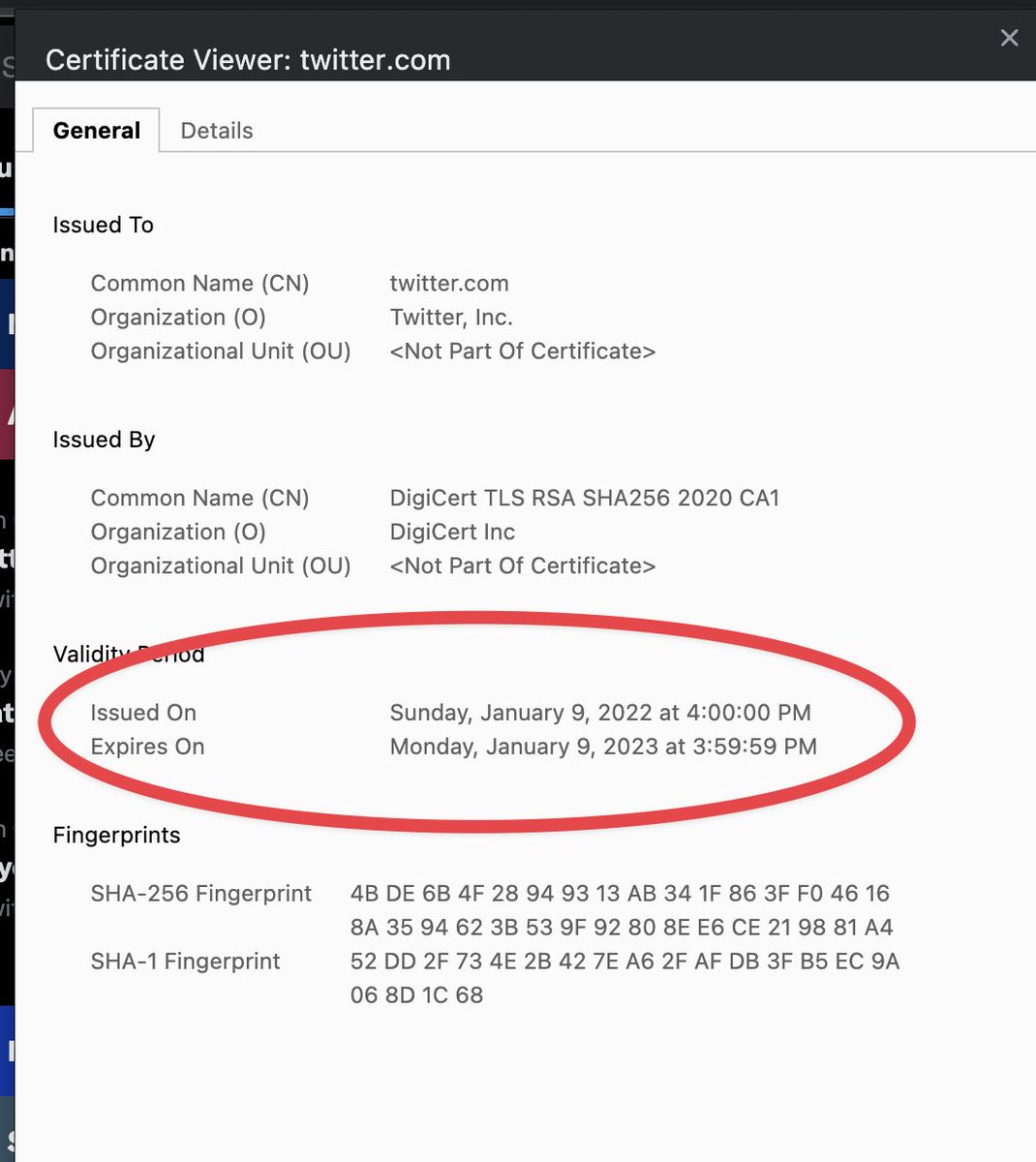Click the SHA-256 fingerprint first line
The height and width of the screenshot is (1162, 1036).
click(x=620, y=893)
